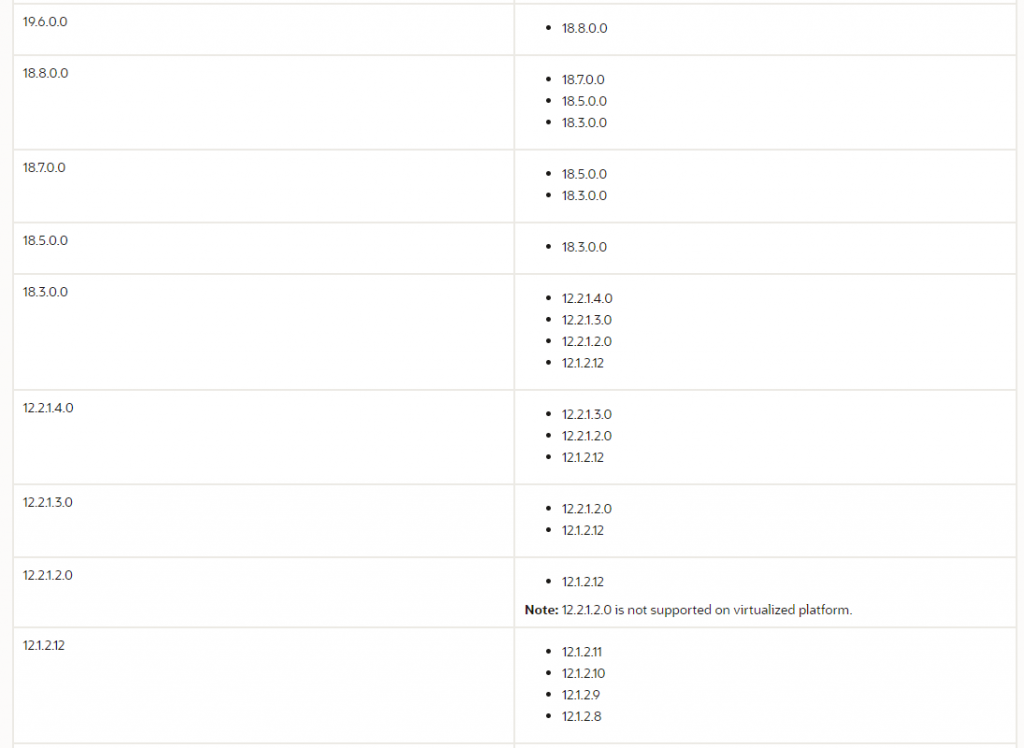Click the 12.1.2.10 bullet entry
The height and width of the screenshot is (748, 1024).
coord(583,673)
